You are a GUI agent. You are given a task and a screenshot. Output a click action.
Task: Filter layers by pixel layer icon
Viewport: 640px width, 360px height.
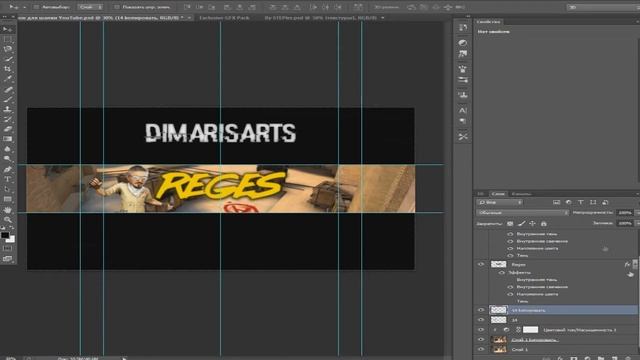[556, 202]
